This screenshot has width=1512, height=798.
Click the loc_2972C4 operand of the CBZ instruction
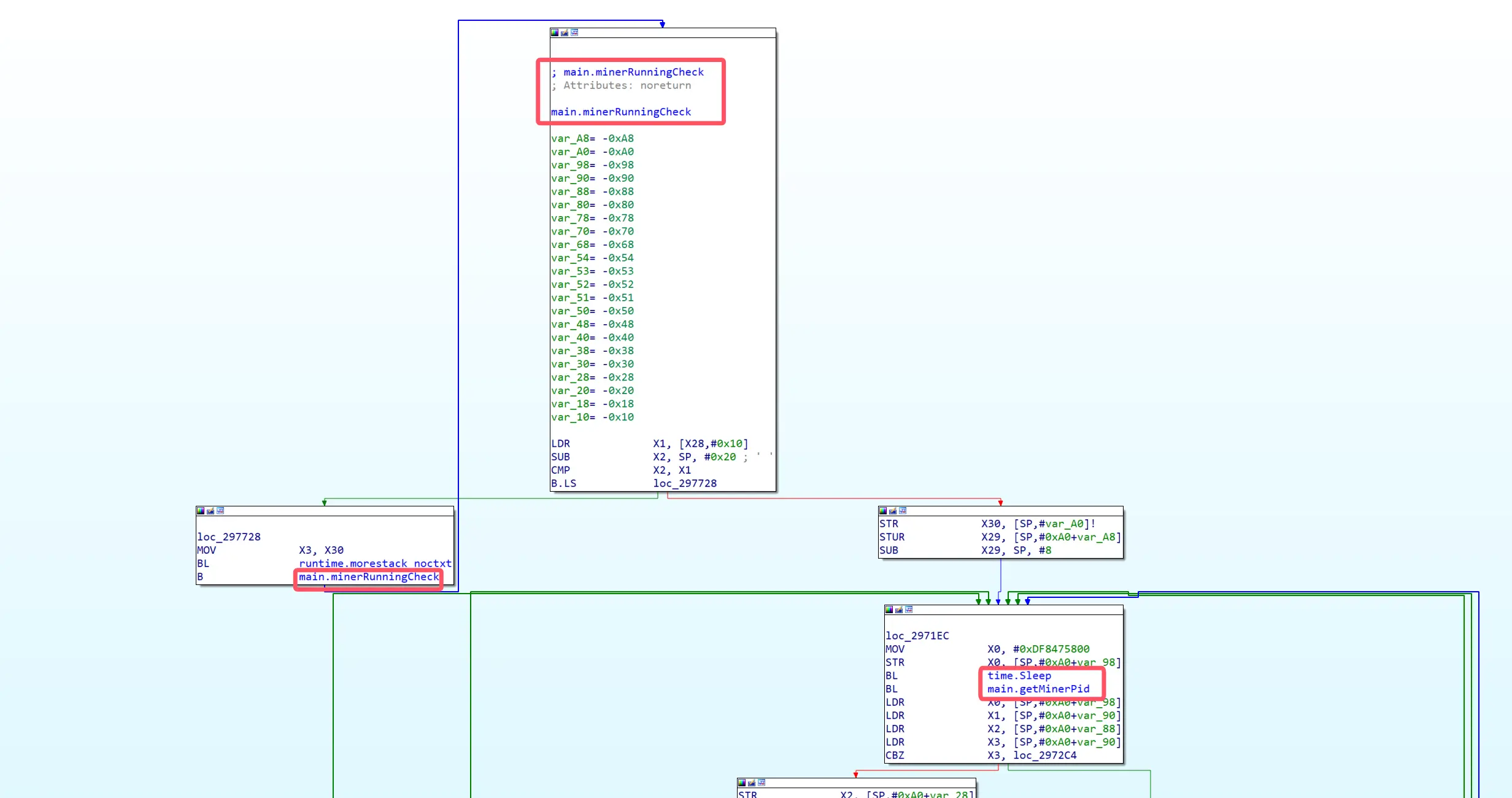pos(1044,755)
